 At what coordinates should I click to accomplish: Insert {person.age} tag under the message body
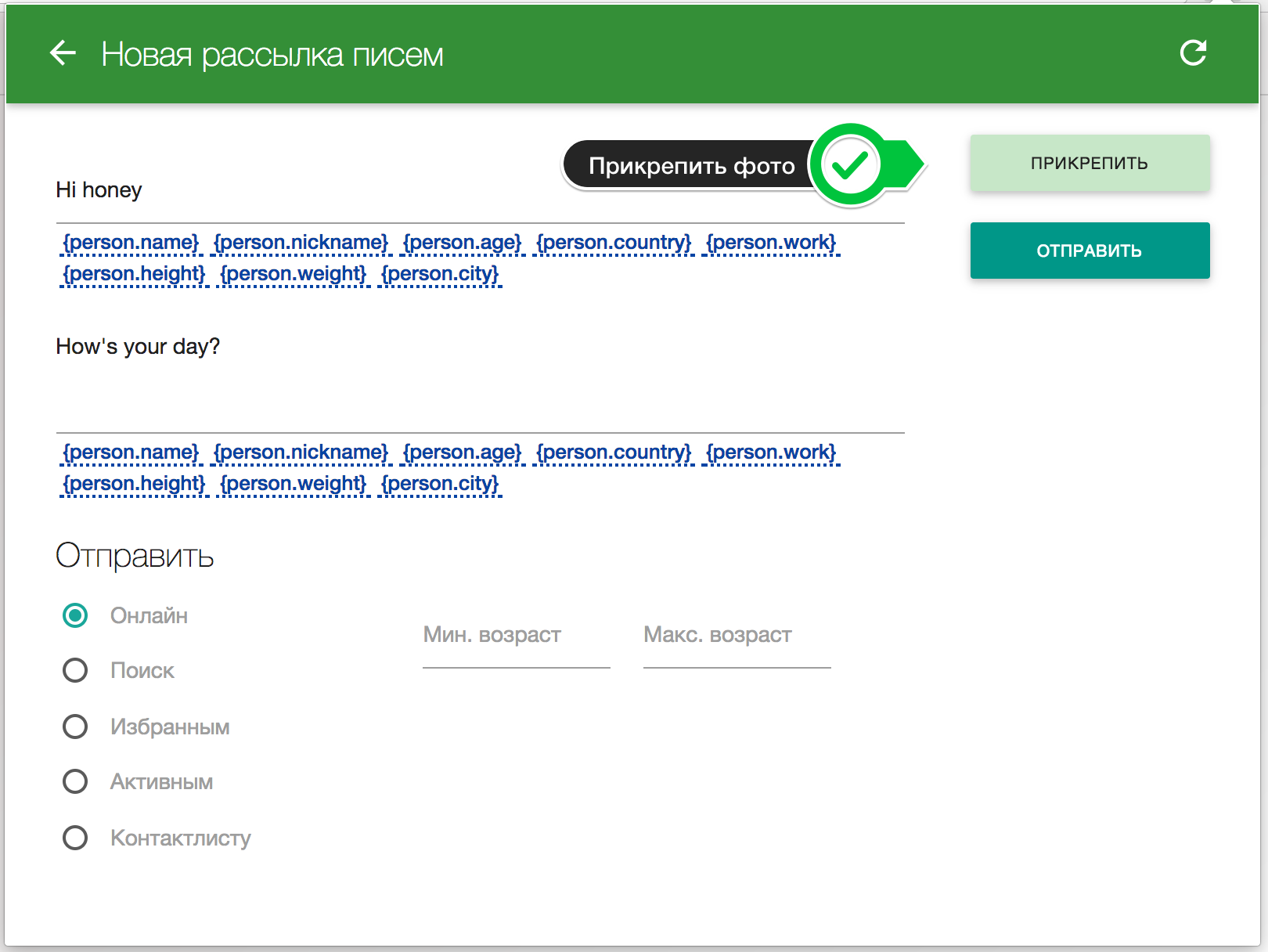(x=462, y=453)
